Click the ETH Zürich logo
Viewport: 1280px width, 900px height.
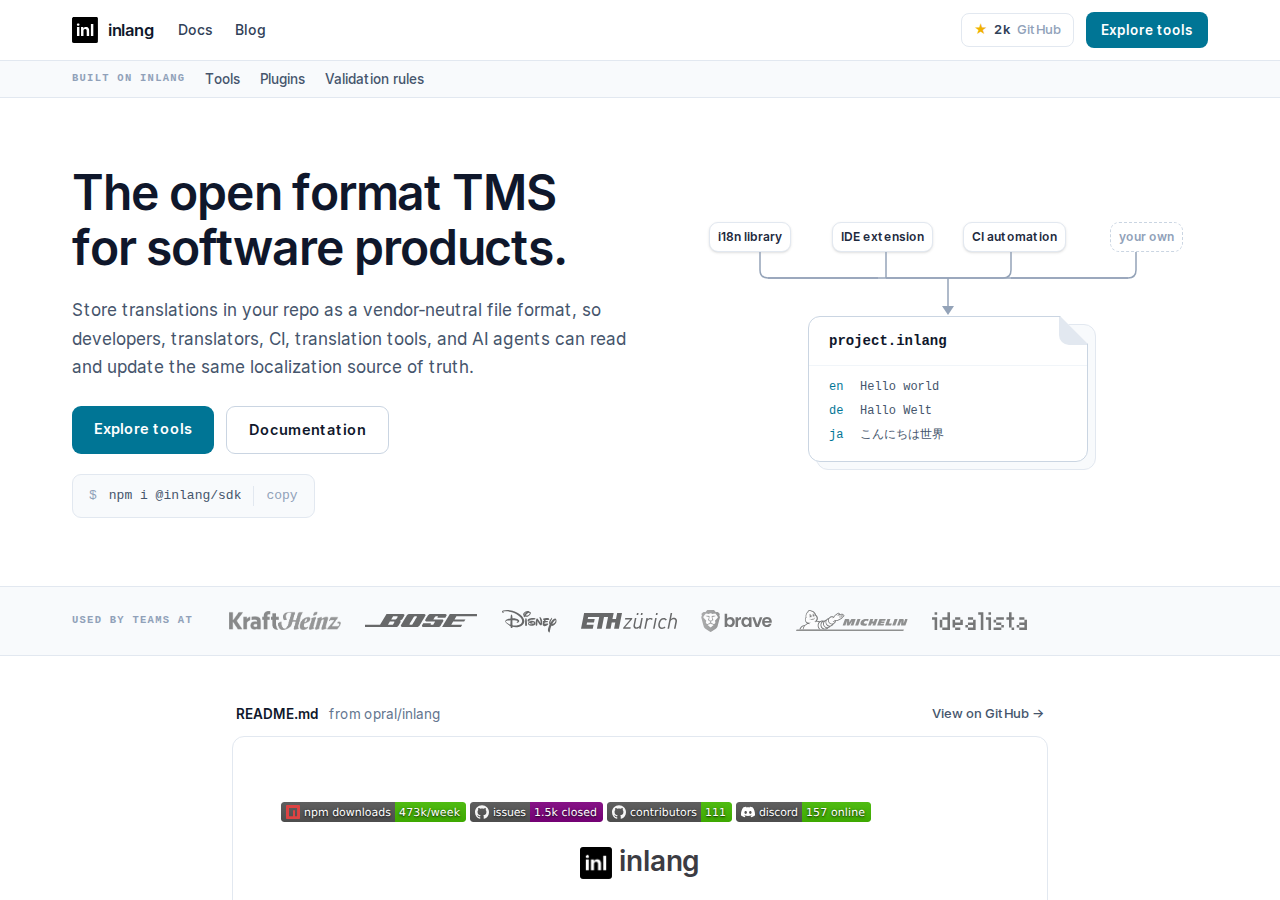pos(629,621)
